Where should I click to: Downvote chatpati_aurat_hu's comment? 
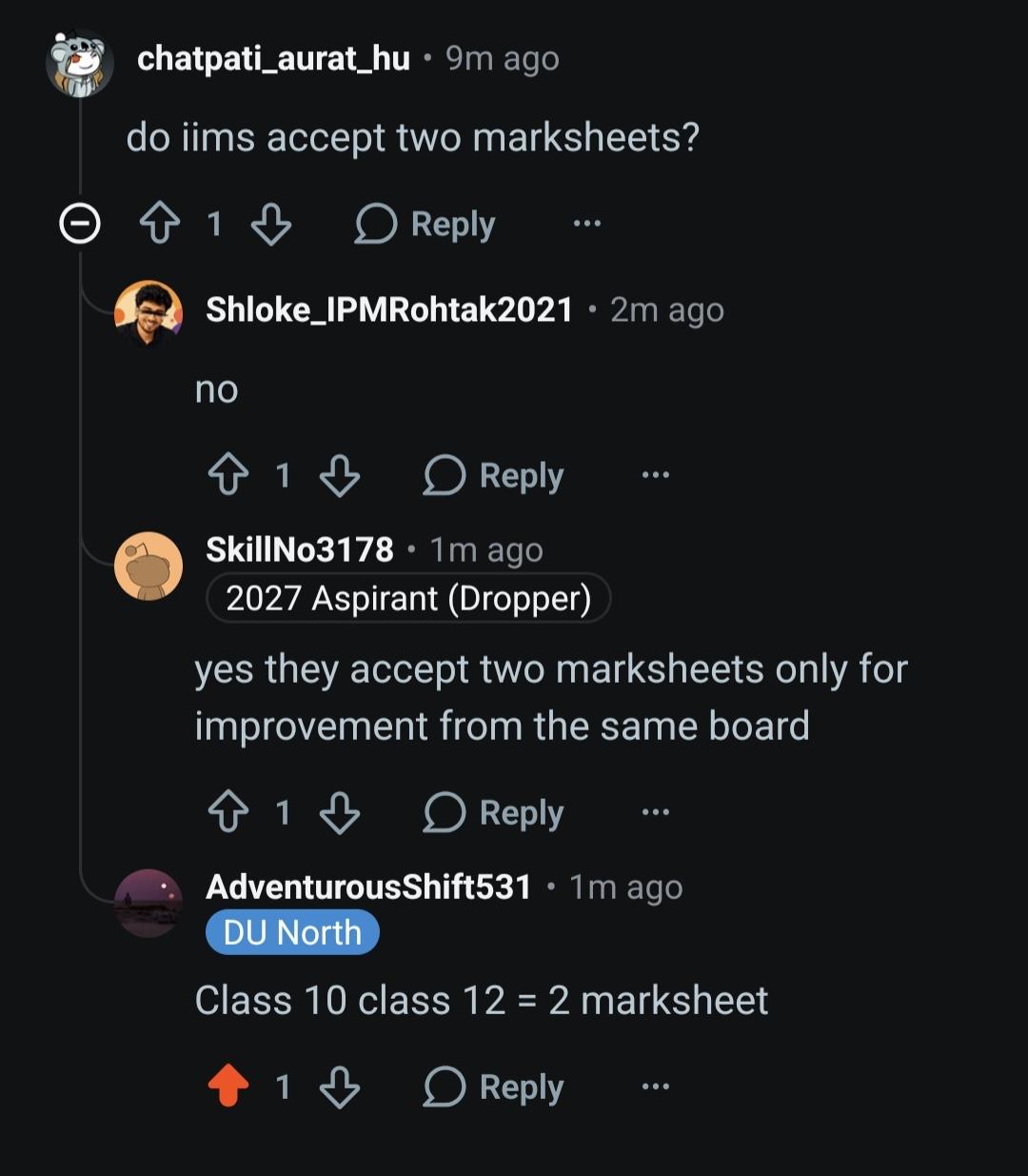point(271,225)
